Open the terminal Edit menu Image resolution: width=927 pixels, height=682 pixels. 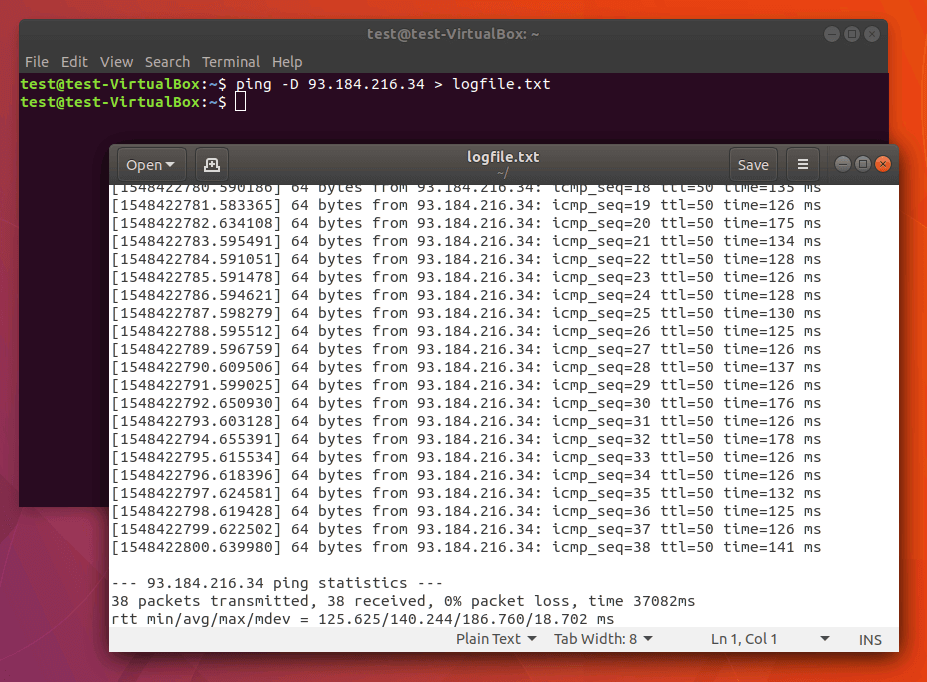(74, 61)
